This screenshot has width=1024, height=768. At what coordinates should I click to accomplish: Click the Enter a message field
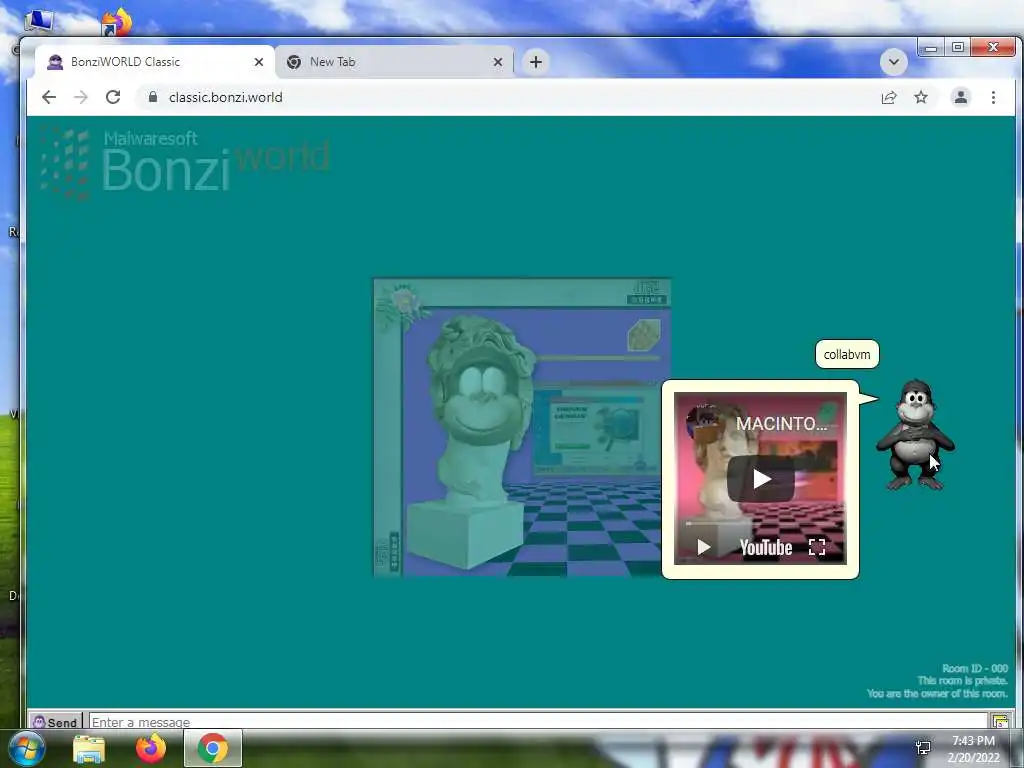(x=537, y=722)
